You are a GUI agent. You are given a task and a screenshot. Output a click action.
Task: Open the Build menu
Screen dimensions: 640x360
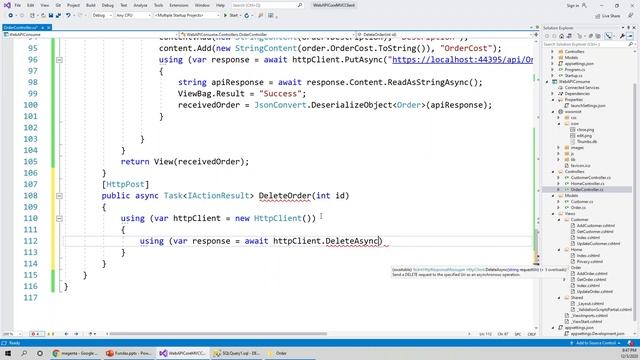pyautogui.click(x=91, y=5)
